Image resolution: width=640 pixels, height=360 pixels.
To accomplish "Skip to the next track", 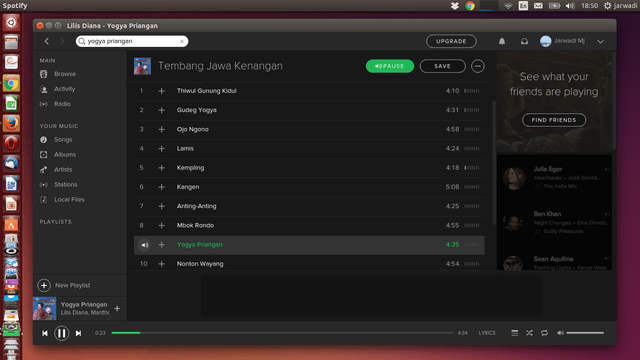I will pos(78,333).
